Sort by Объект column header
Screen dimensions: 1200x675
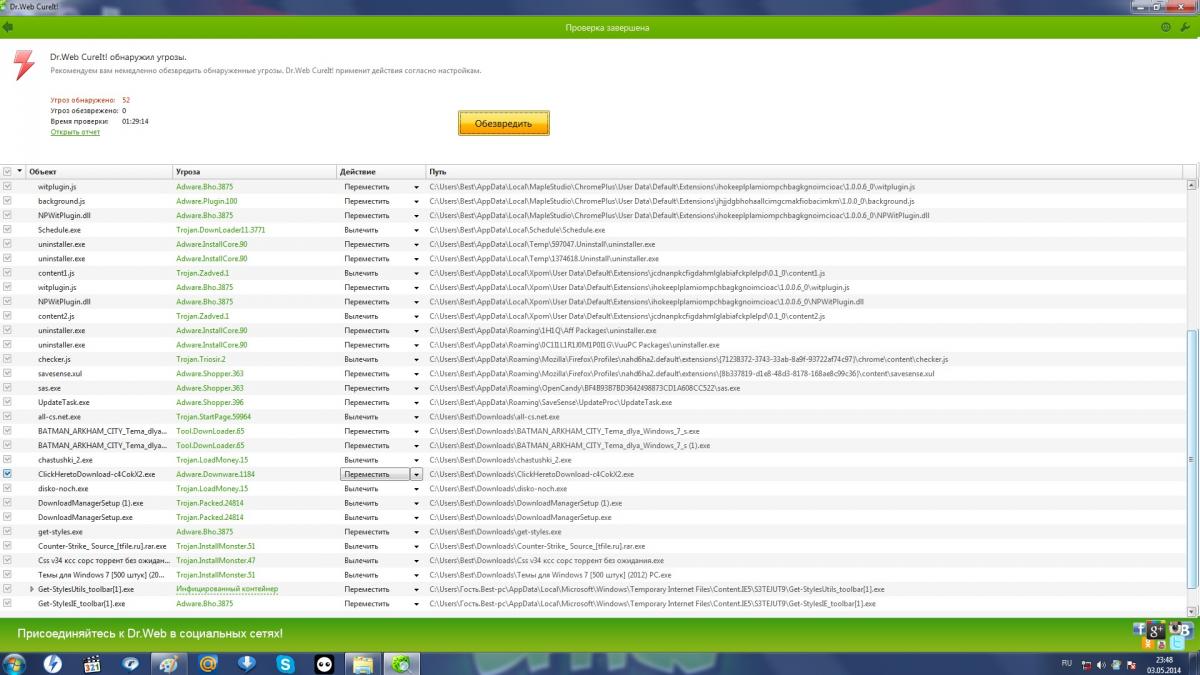(99, 172)
